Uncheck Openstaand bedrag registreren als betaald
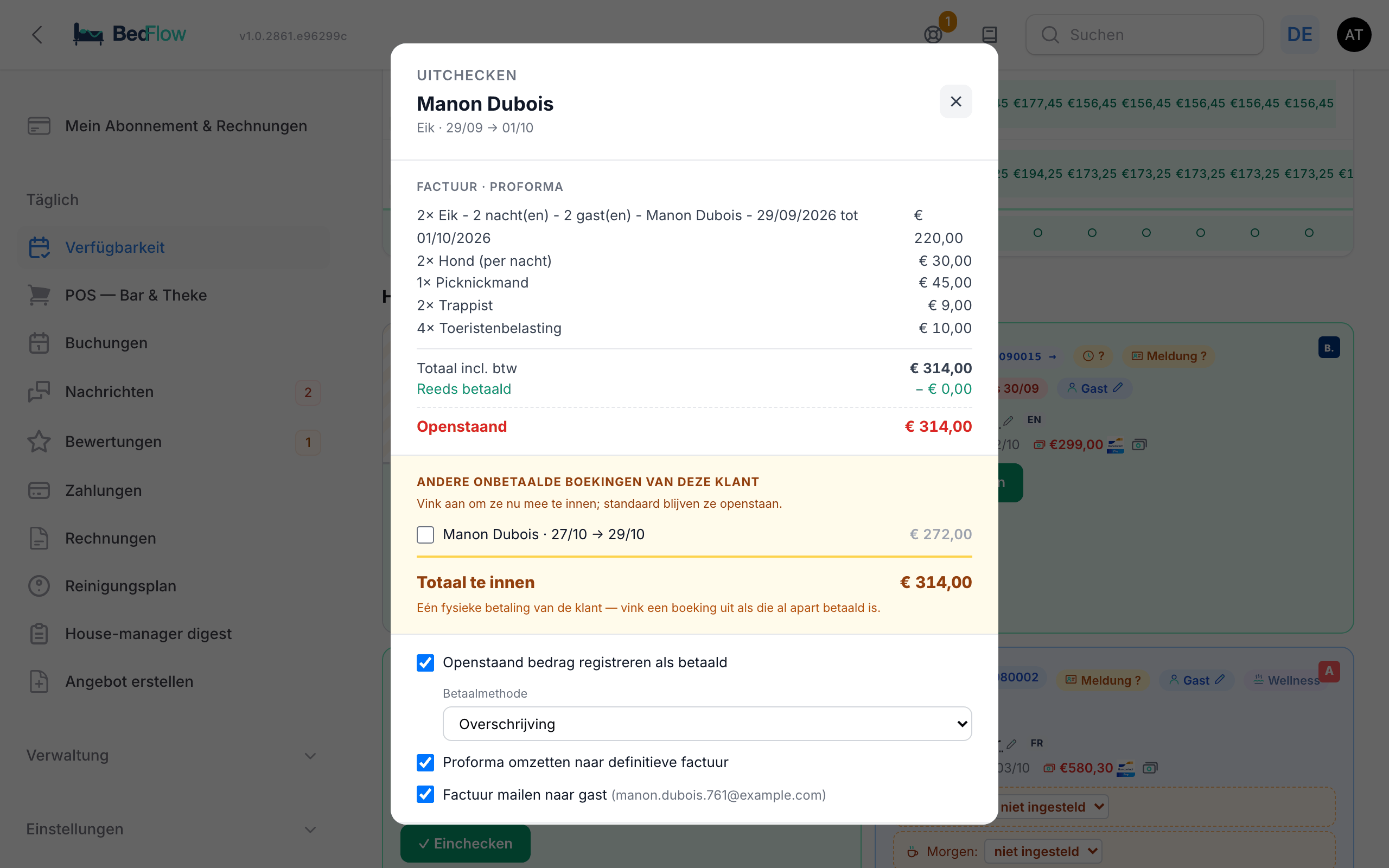This screenshot has height=868, width=1389. 425,662
